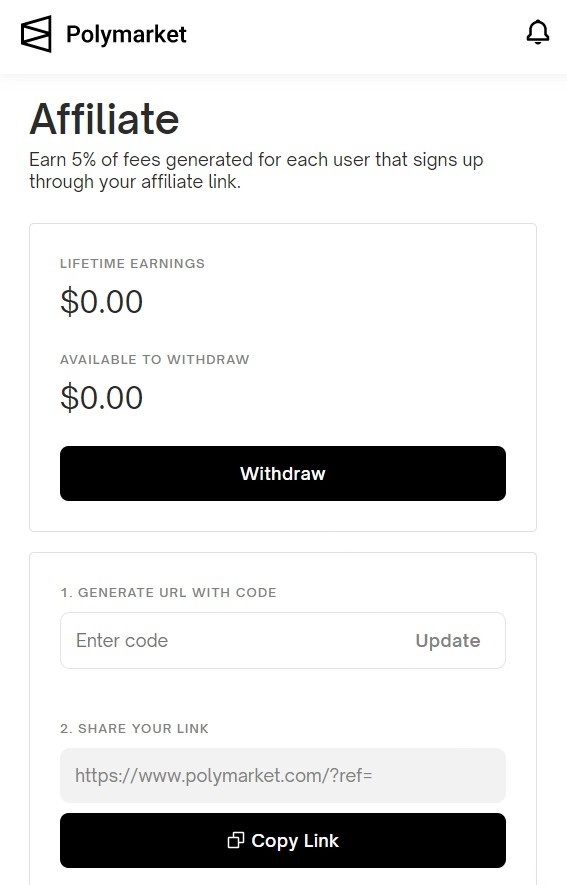Click the Lifetime Earnings $0.00 amount
This screenshot has height=885, width=567.
click(102, 301)
